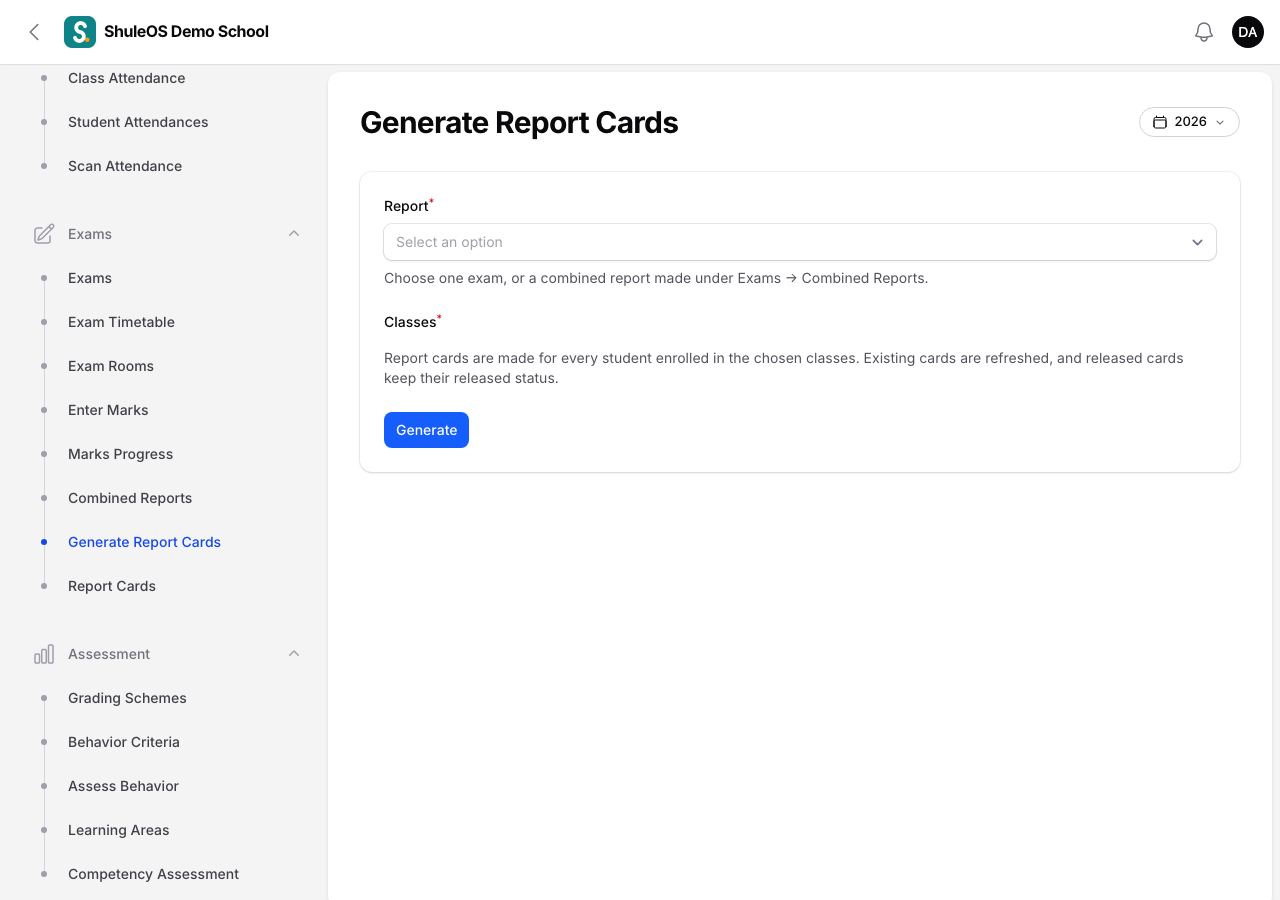The width and height of the screenshot is (1280, 900).
Task: Click the ShuleOS Demo School title
Action: 186,32
